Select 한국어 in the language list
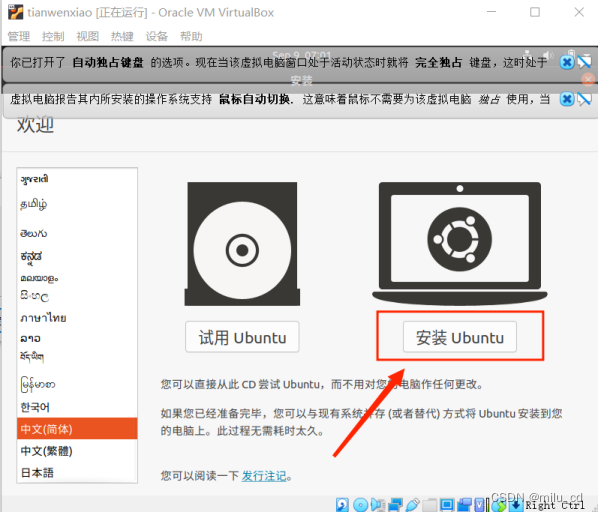 coord(77,407)
